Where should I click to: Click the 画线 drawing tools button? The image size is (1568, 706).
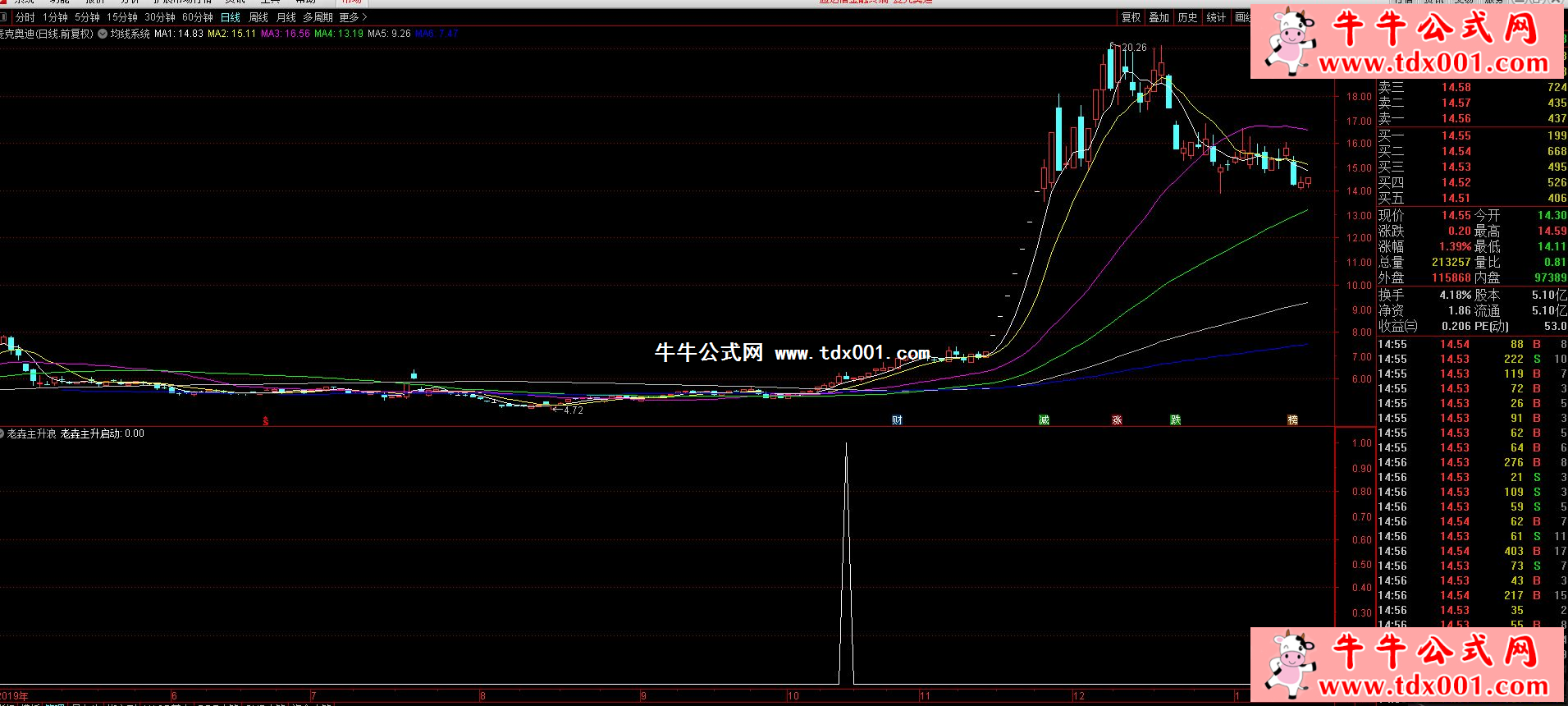[x=1242, y=17]
